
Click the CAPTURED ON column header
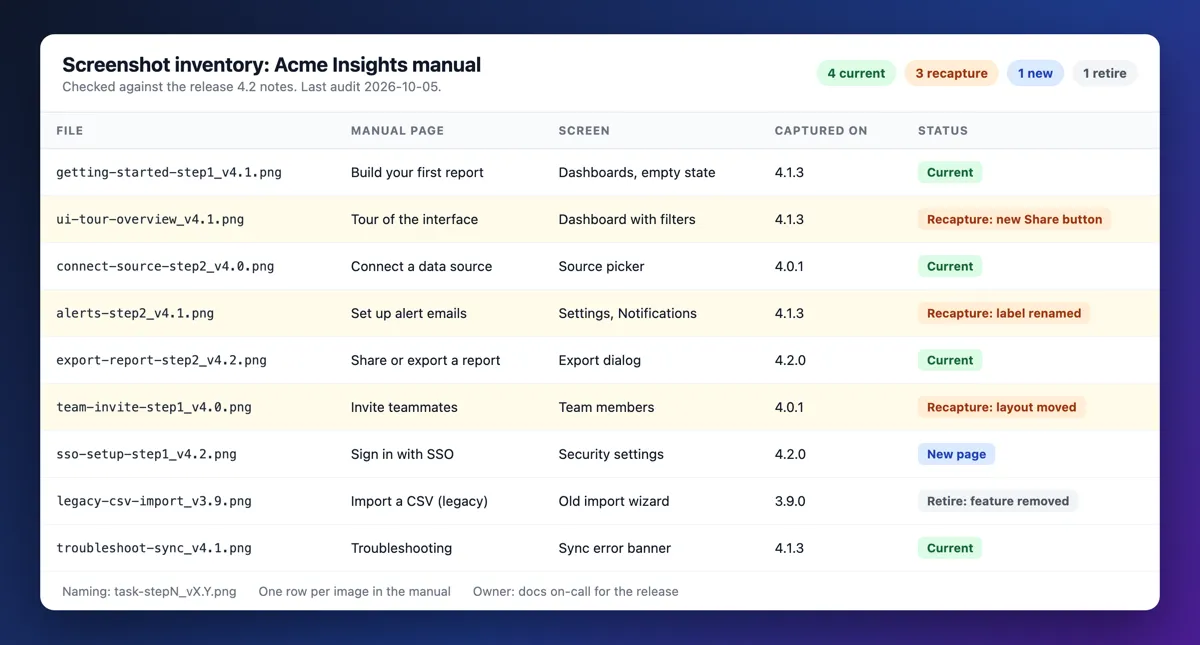pyautogui.click(x=821, y=131)
